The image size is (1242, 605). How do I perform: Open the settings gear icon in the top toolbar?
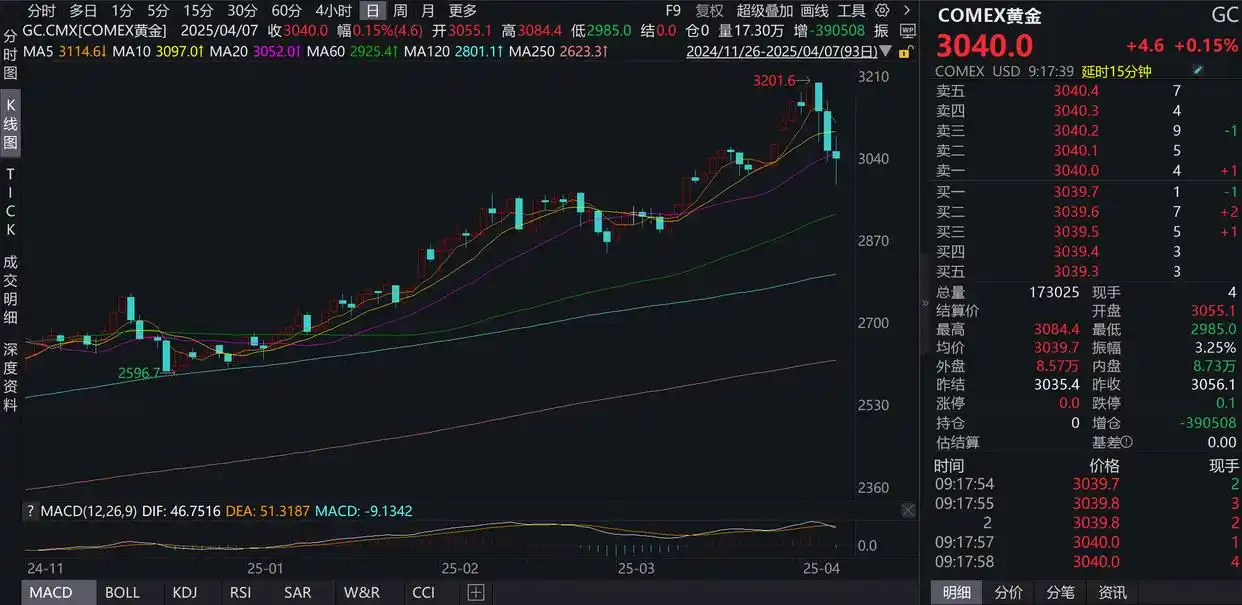point(882,10)
